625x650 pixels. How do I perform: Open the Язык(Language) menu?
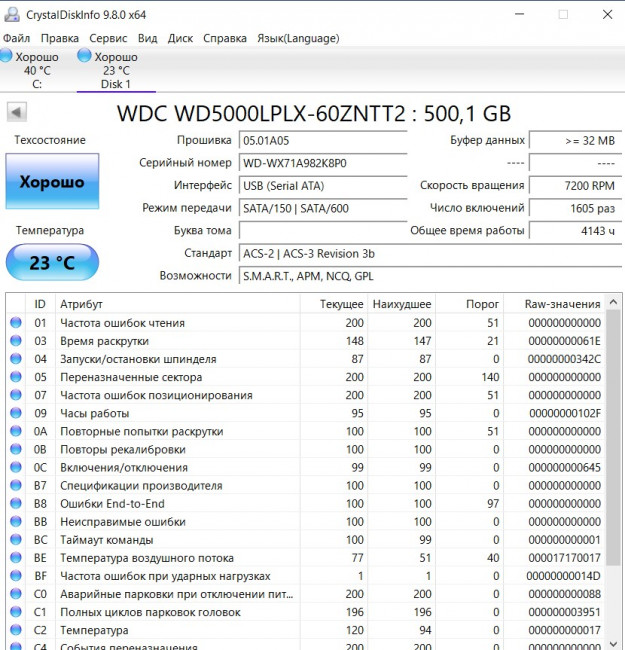tap(298, 39)
